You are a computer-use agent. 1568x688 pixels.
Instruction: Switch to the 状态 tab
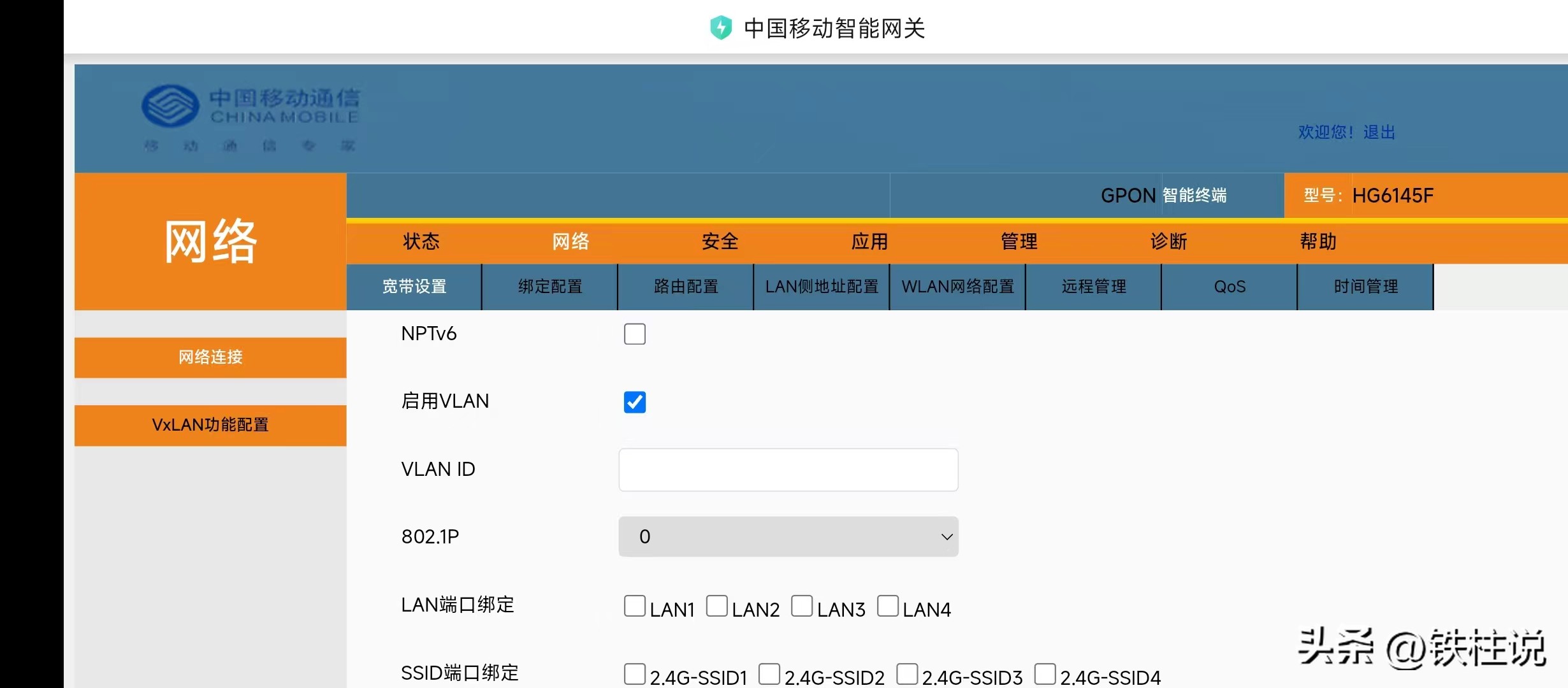[421, 242]
